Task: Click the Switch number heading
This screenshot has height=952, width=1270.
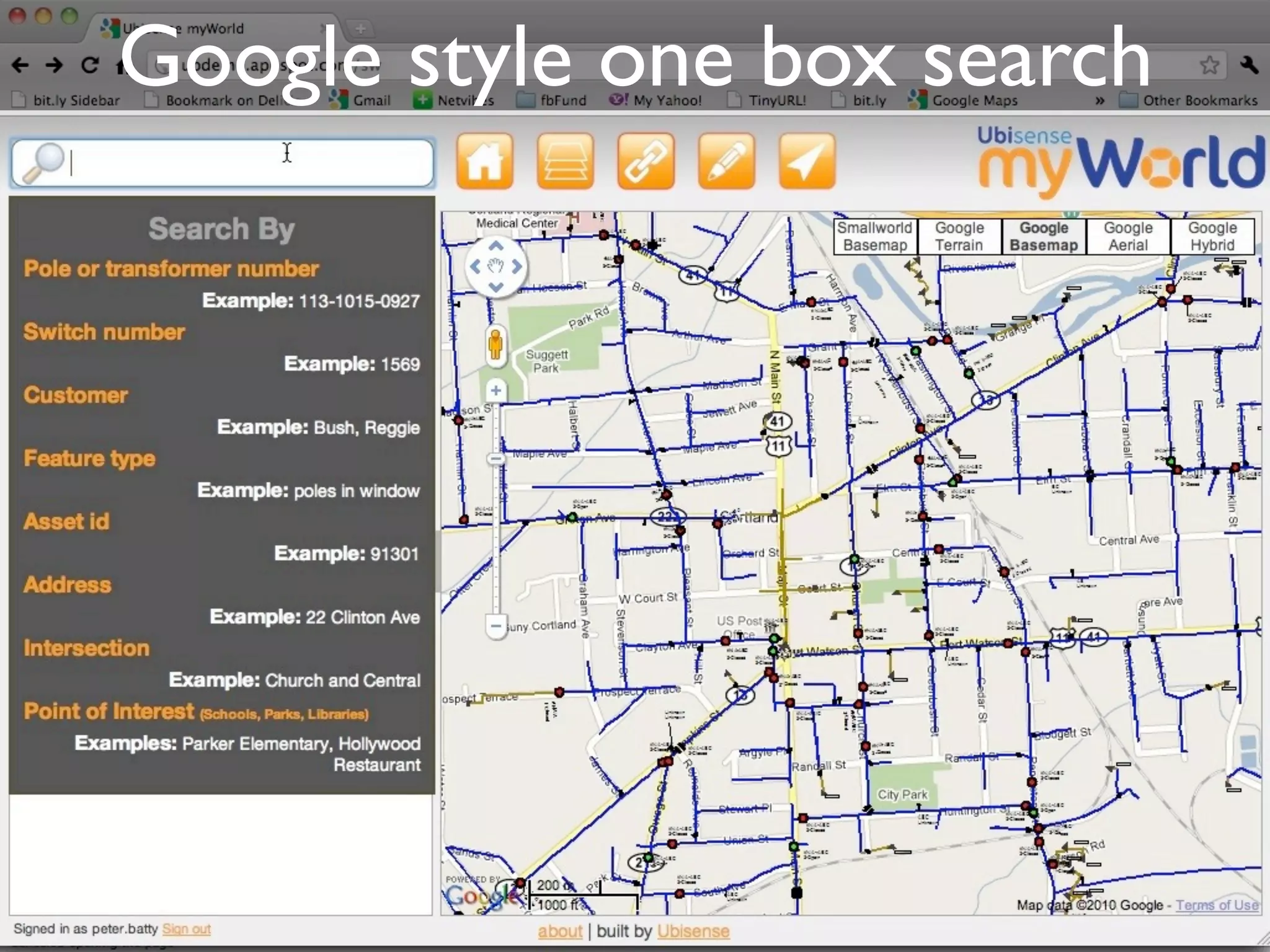Action: click(x=104, y=332)
